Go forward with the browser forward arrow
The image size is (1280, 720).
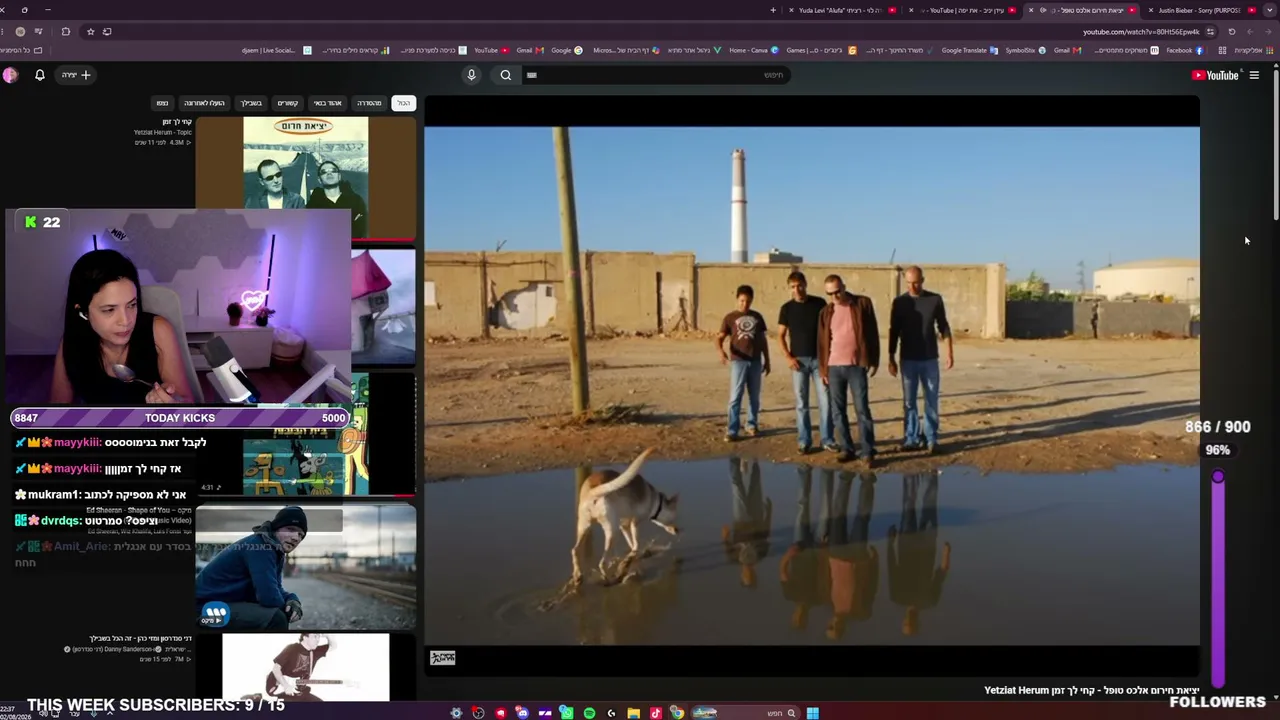1250,32
